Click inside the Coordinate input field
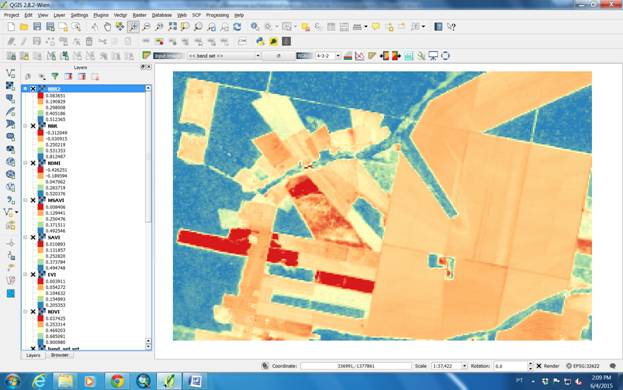Image resolution: width=623 pixels, height=390 pixels. coord(356,366)
